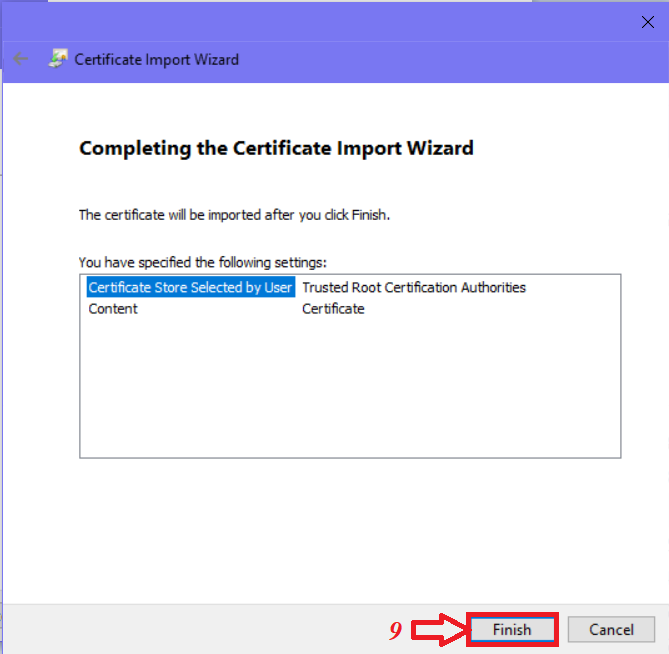Close the wizard with the X button
This screenshot has height=654, width=669.
[646, 21]
